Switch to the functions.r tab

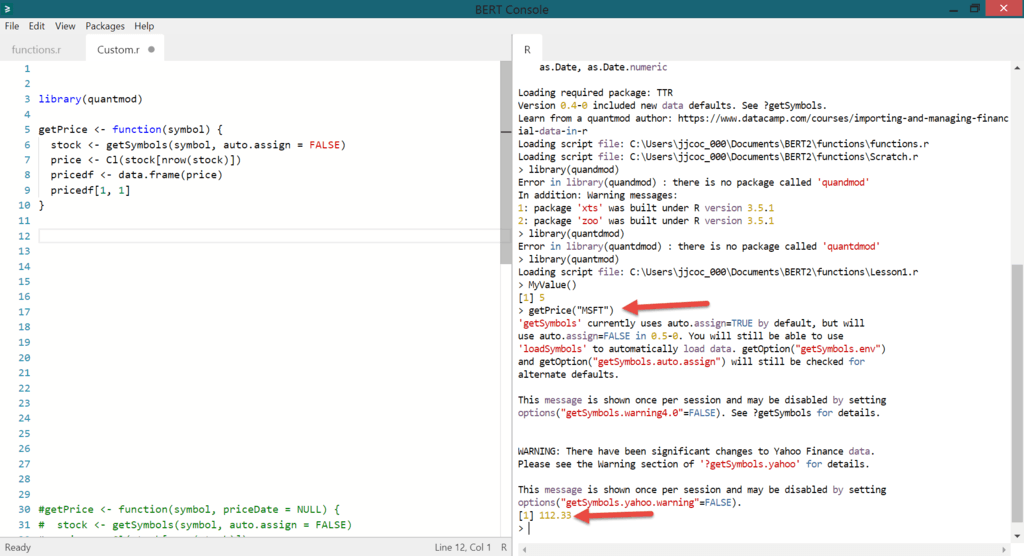[x=37, y=50]
